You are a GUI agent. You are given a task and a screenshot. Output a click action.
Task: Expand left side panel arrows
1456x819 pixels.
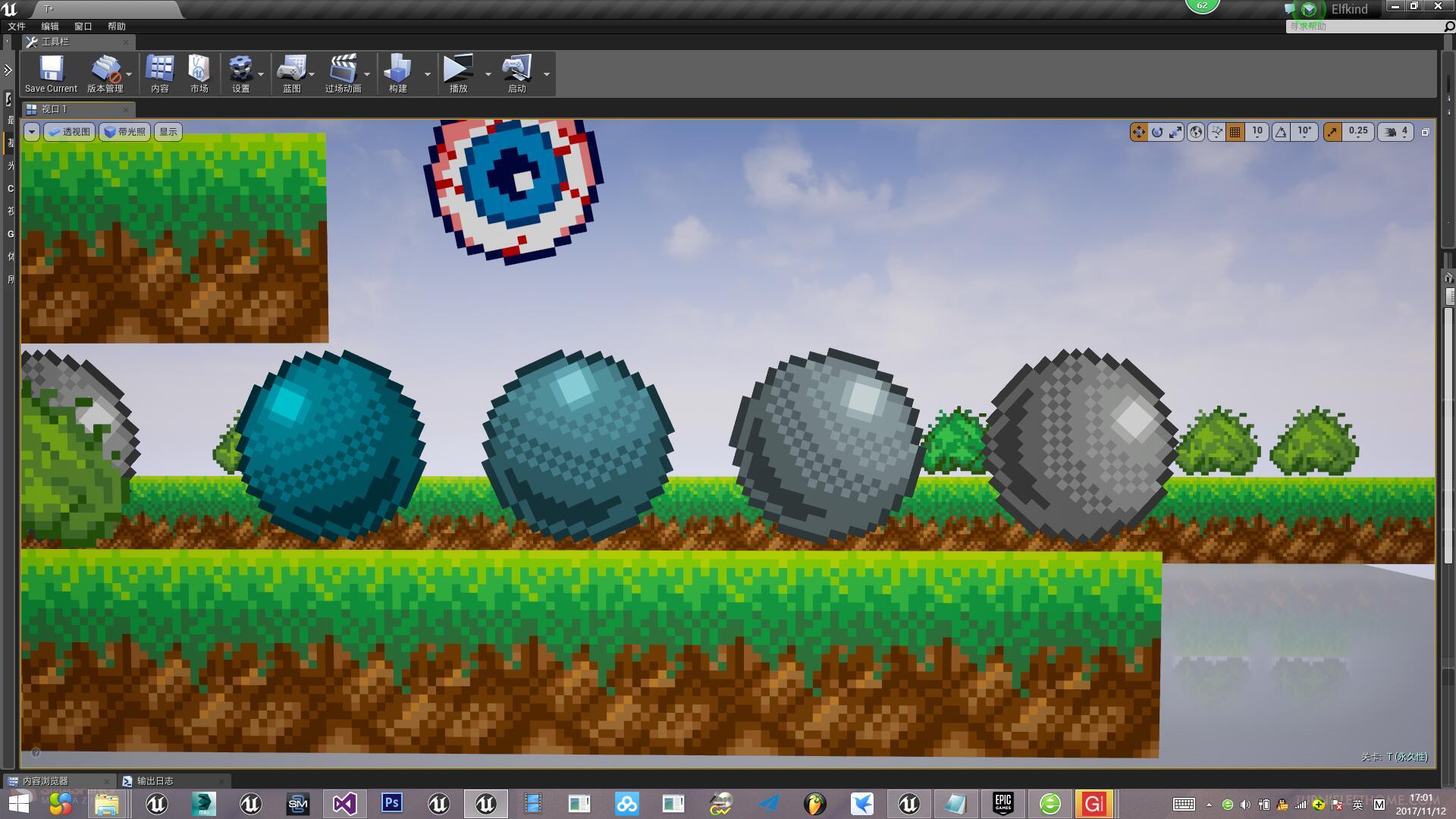point(8,71)
